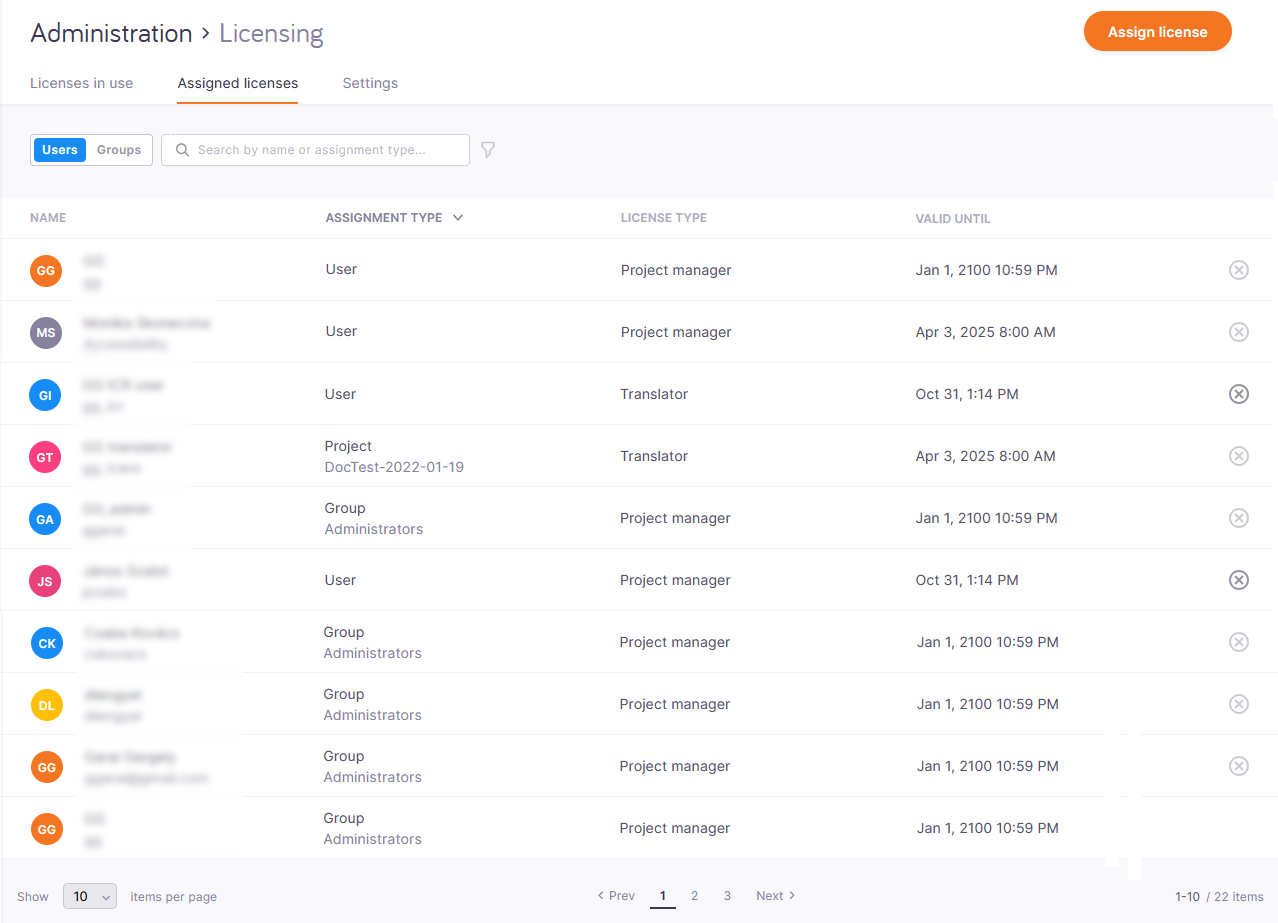Sort by Assignment Type column arrow
Viewport: 1278px width, 923px height.
(458, 218)
